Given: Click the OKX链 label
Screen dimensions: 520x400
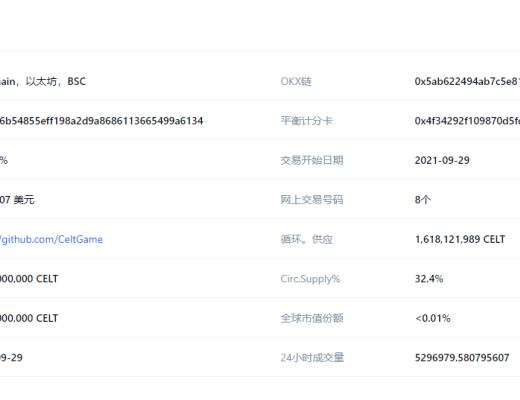Looking at the screenshot, I should pos(296,81).
